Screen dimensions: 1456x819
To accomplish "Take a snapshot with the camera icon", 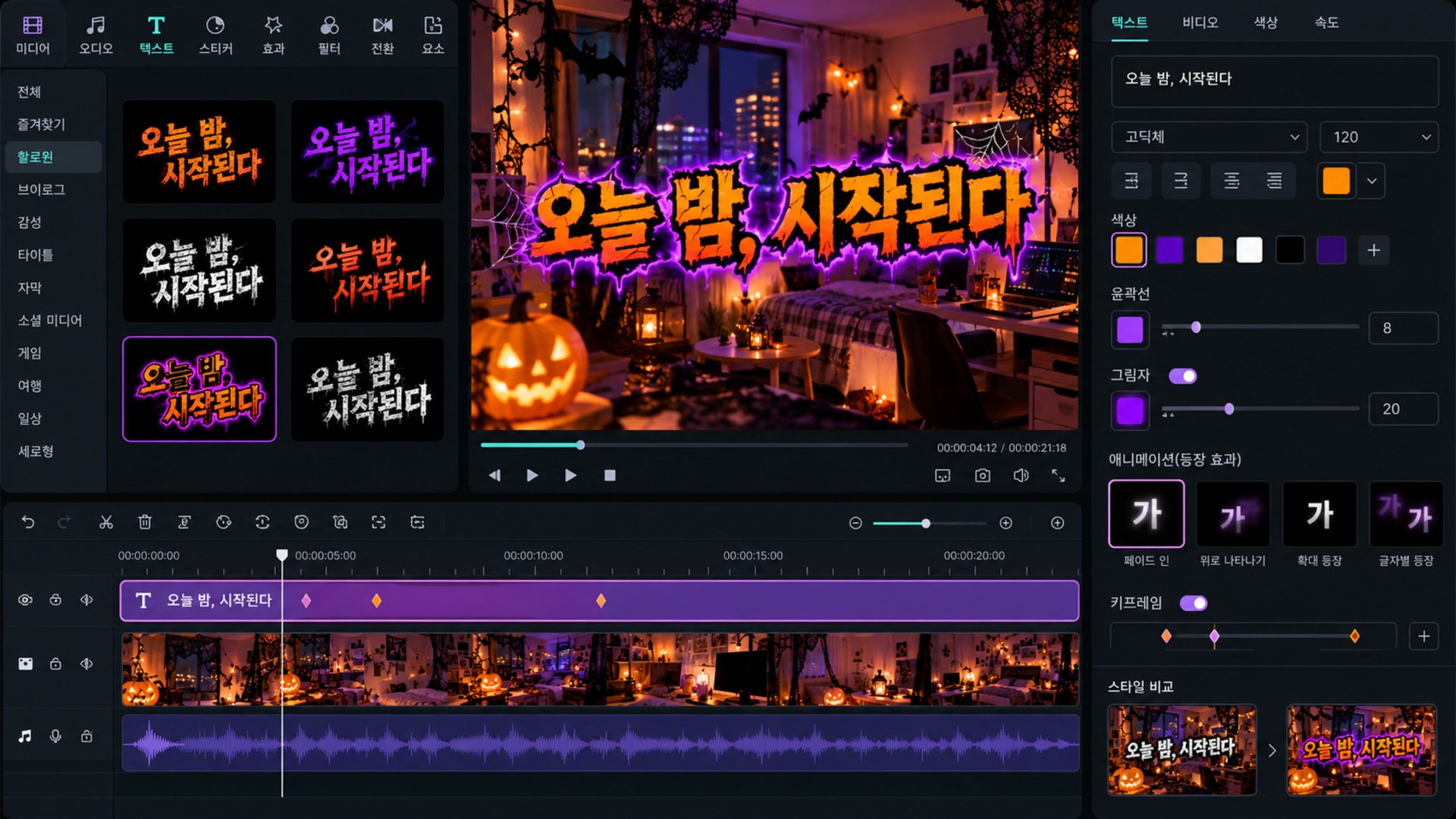I will point(982,475).
